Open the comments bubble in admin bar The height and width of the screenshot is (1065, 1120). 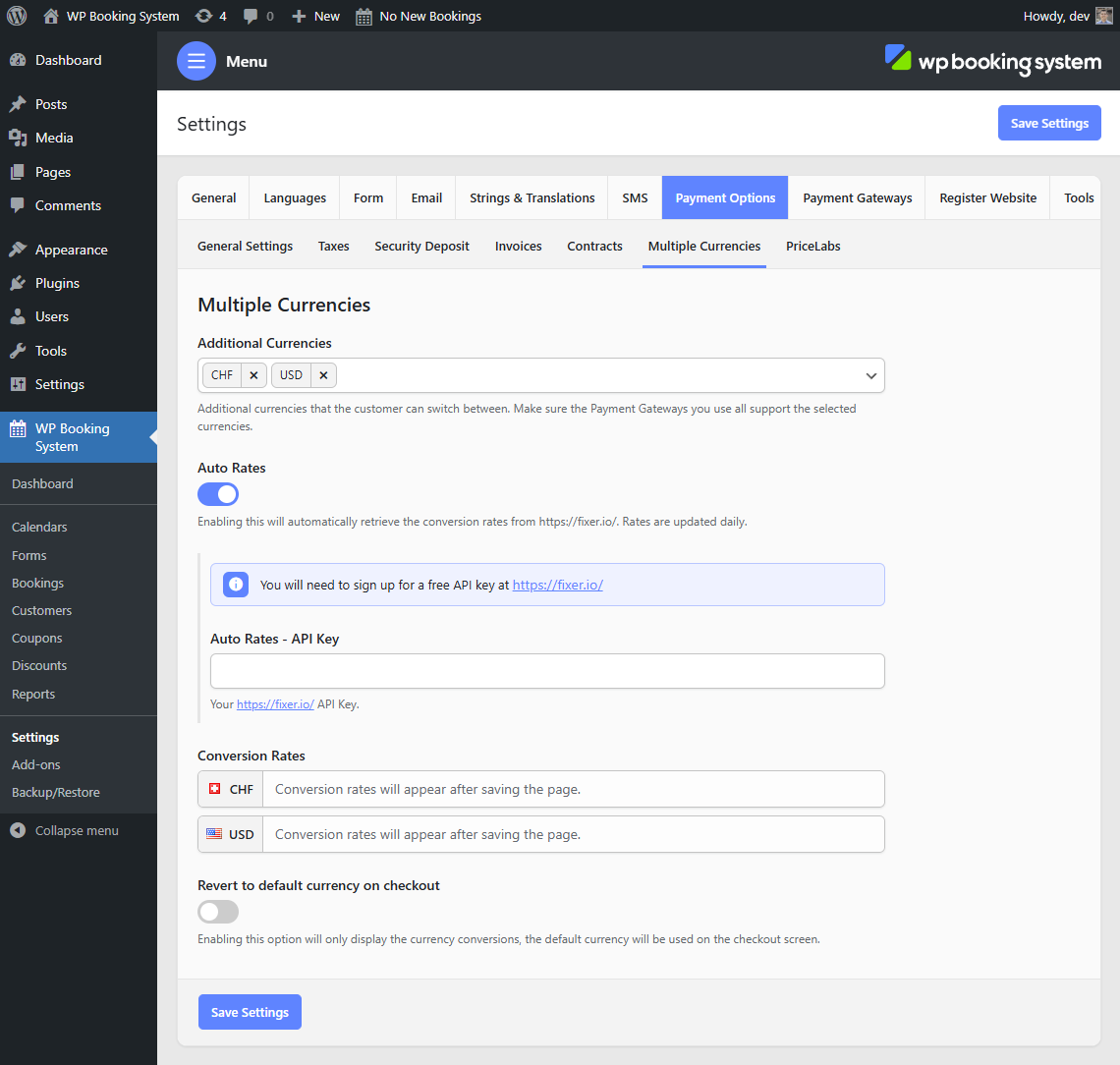(250, 16)
